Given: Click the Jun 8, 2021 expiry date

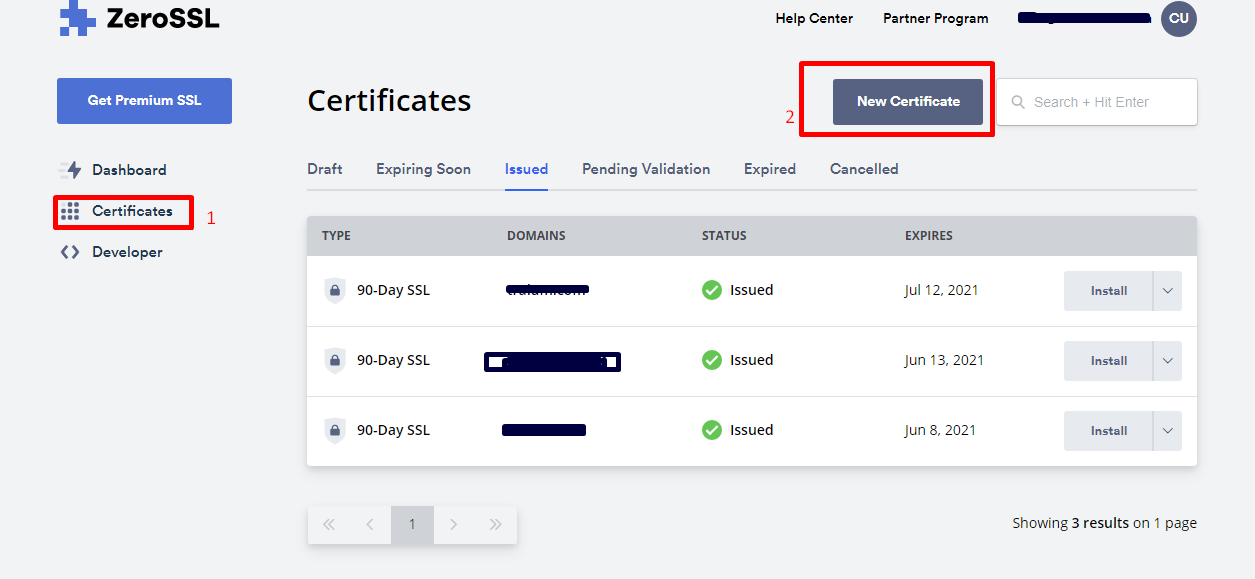Looking at the screenshot, I should (x=940, y=430).
